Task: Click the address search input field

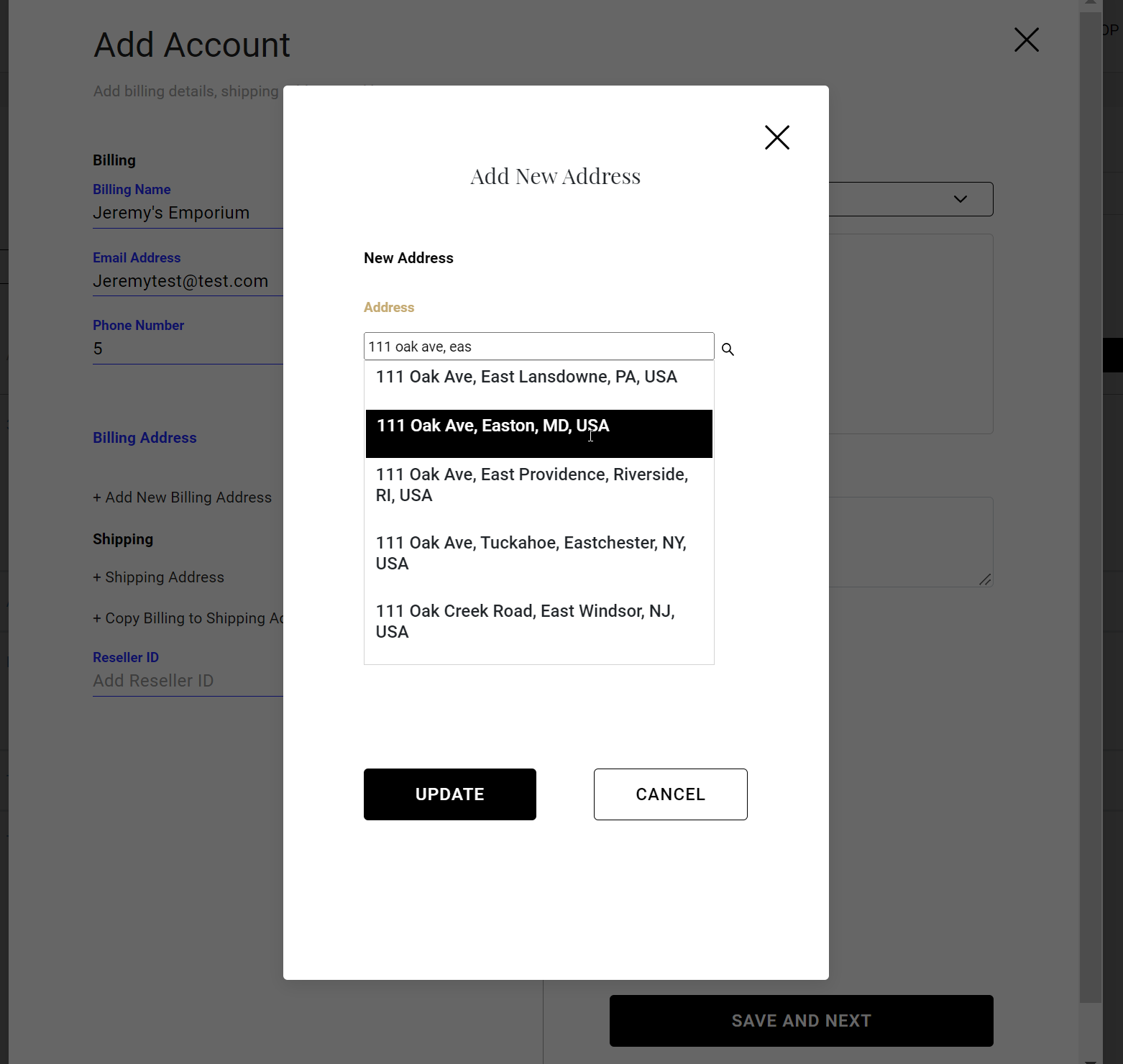Action: (538, 347)
